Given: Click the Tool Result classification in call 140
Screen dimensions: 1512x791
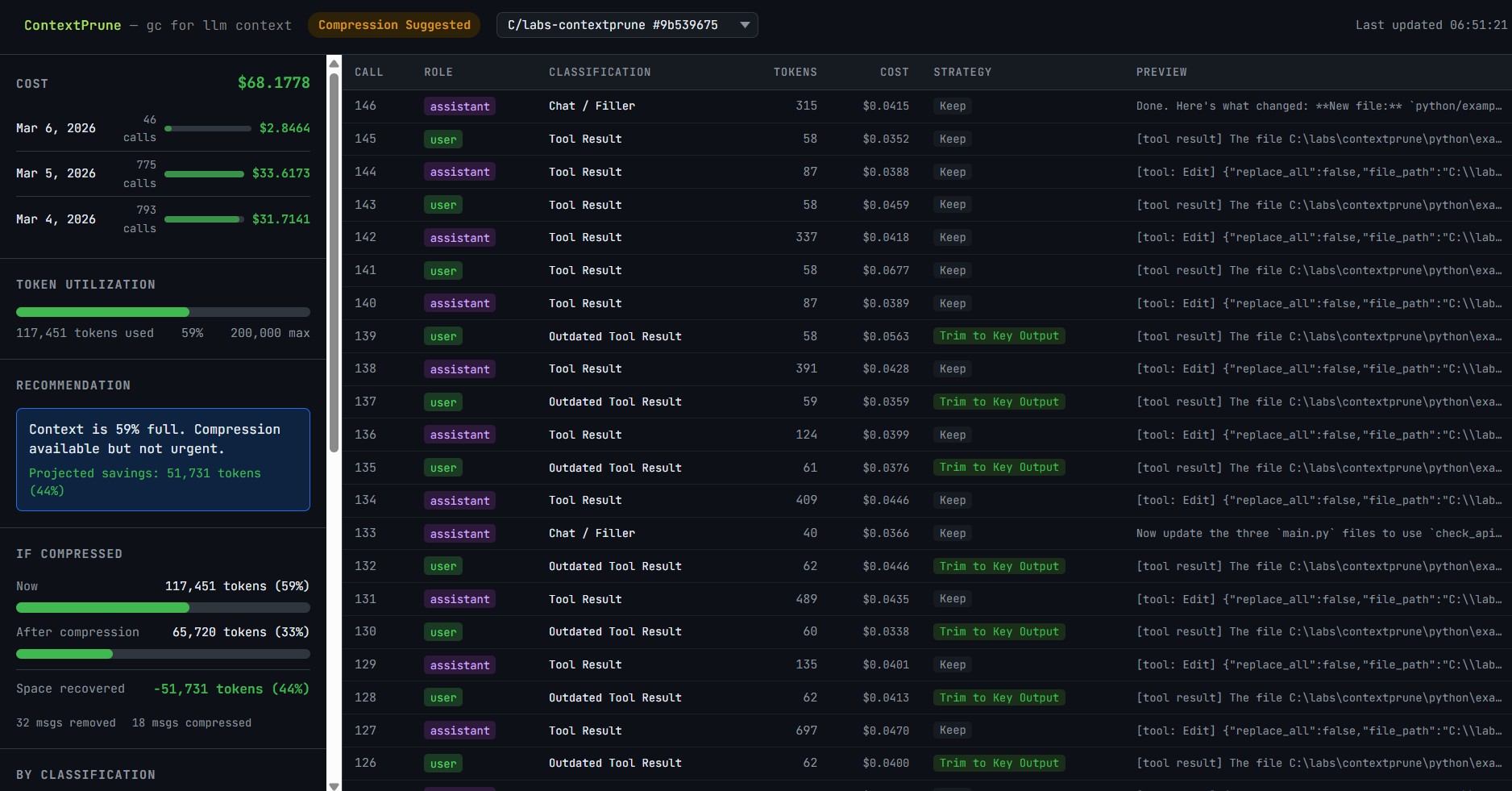Looking at the screenshot, I should (x=585, y=303).
